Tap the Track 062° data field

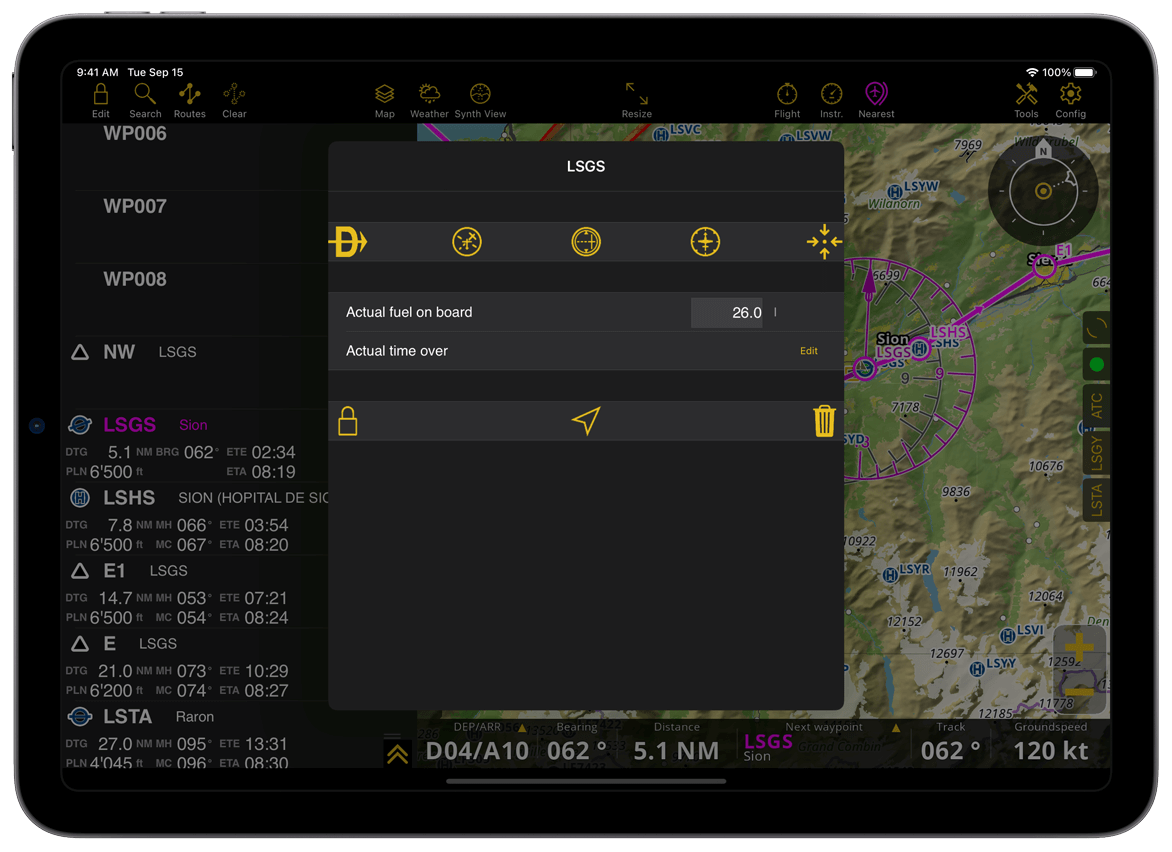pos(951,744)
